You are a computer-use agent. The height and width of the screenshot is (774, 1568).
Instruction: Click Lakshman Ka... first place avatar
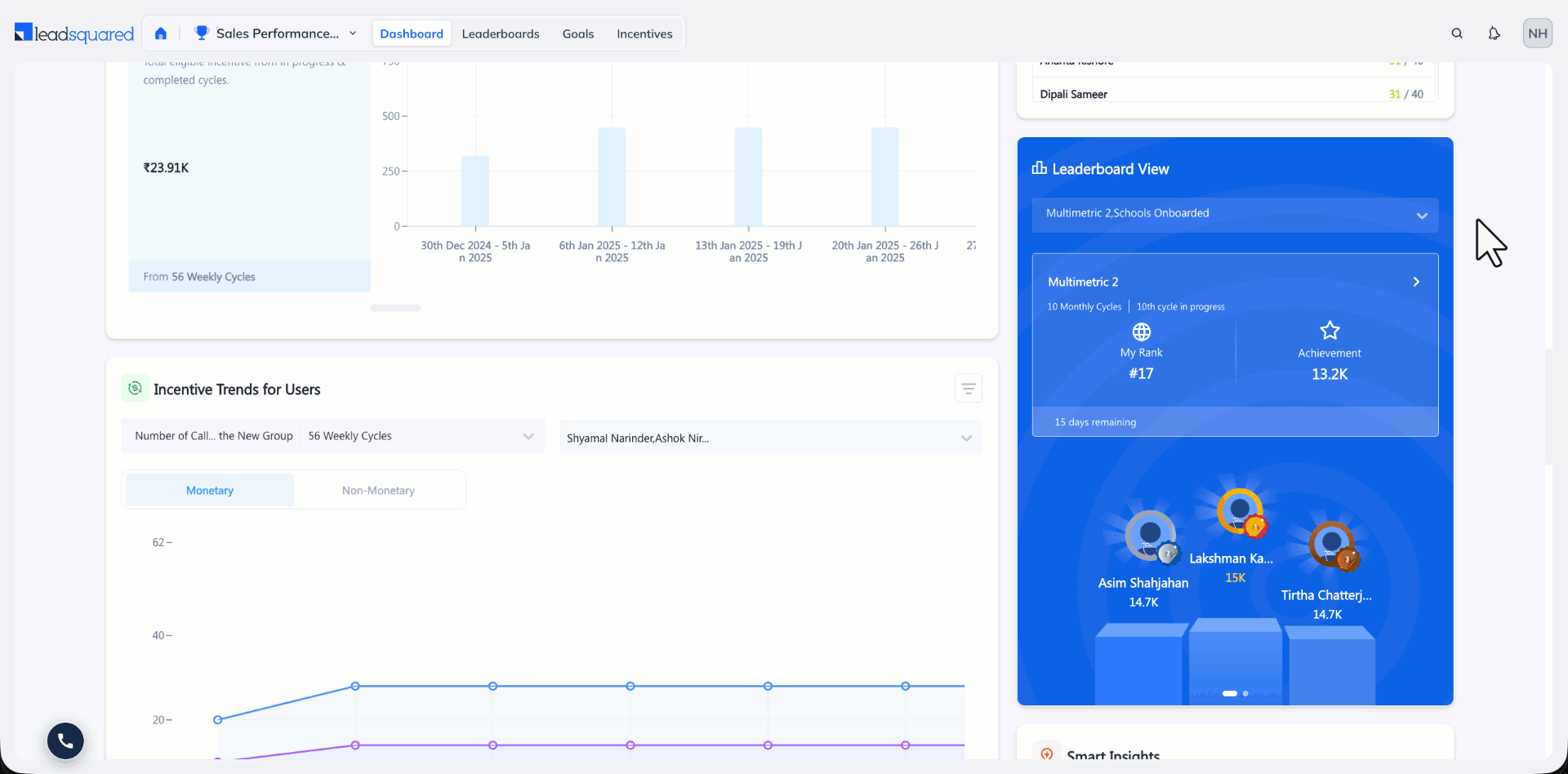pos(1241,513)
